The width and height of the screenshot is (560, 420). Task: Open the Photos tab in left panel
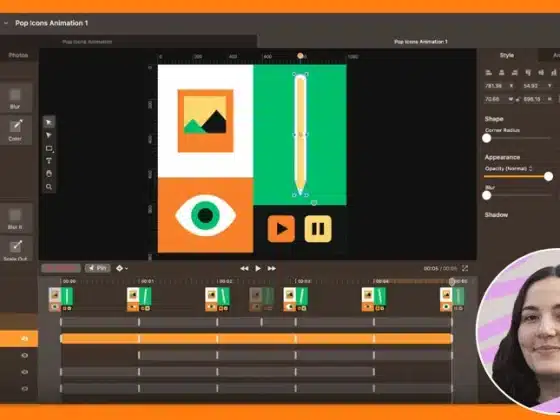pyautogui.click(x=18, y=55)
